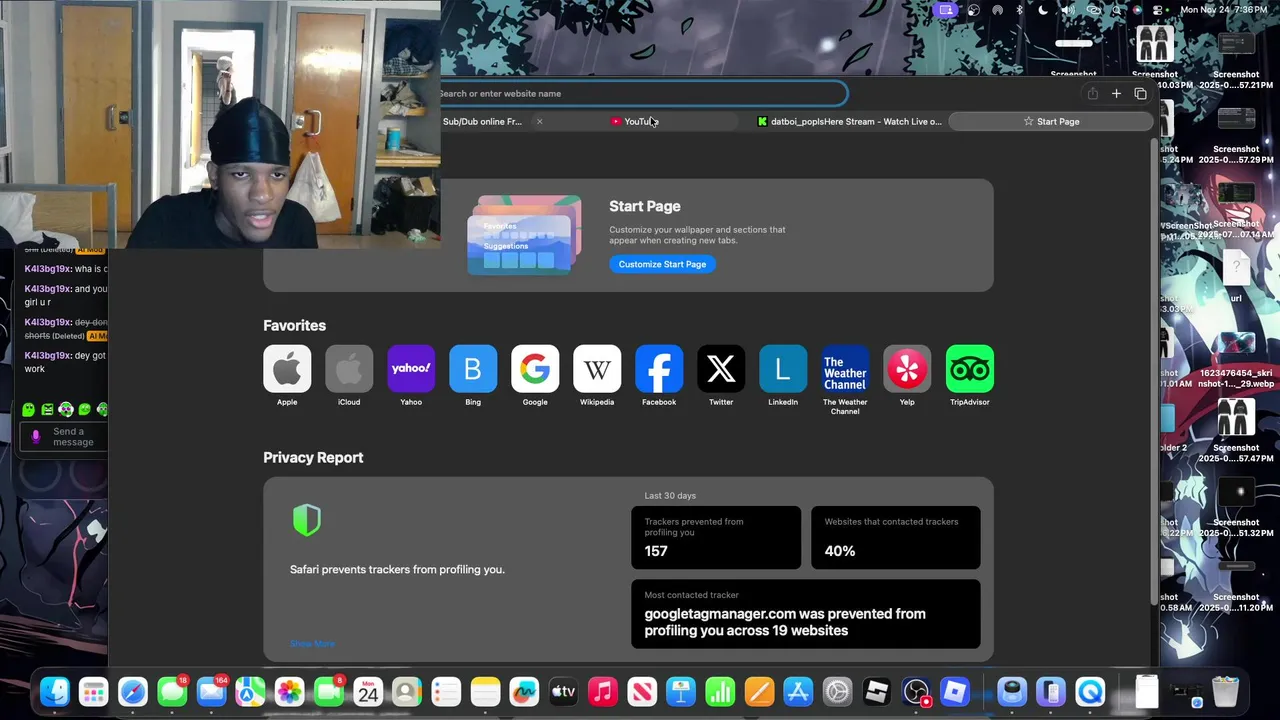Click the screen sharing menu bar icon
This screenshot has width=1280, height=720.
pos(945,10)
